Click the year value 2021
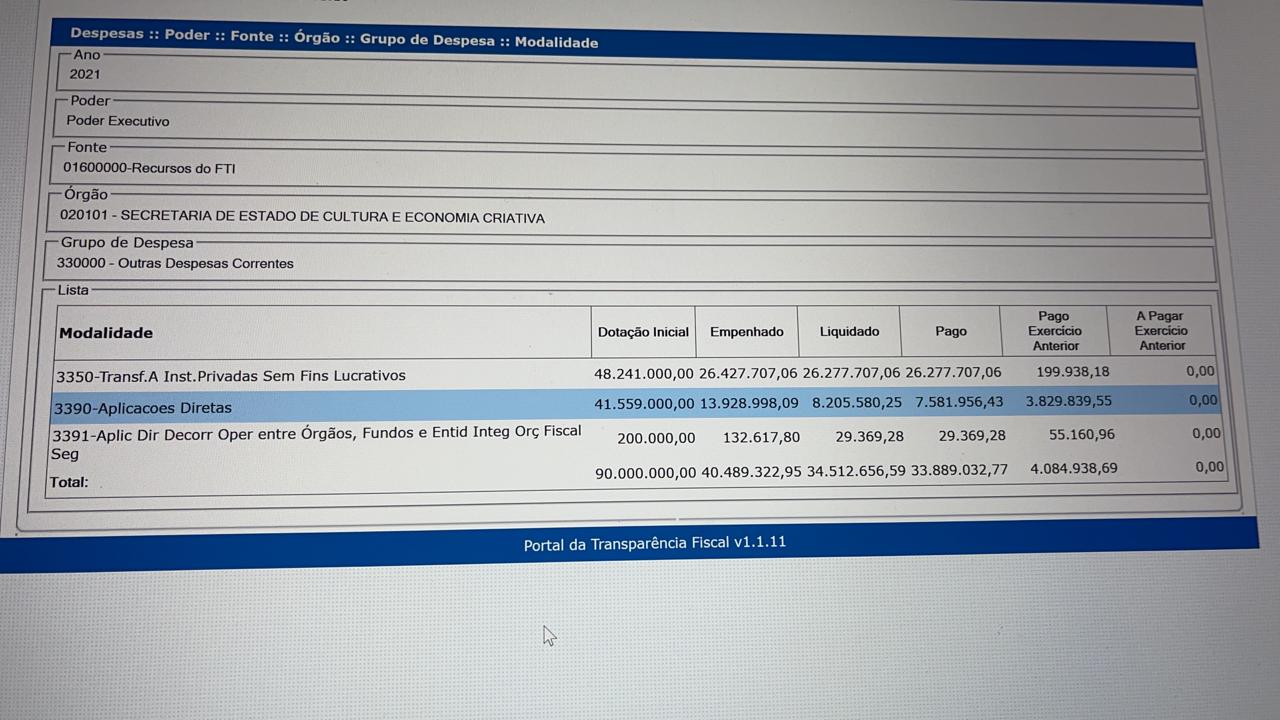1280x720 pixels. [x=85, y=74]
